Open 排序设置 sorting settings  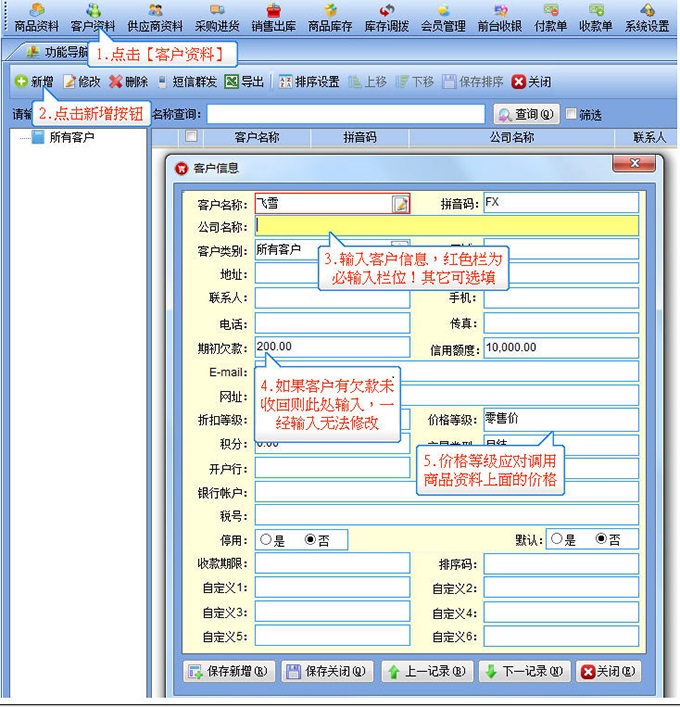pyautogui.click(x=309, y=82)
